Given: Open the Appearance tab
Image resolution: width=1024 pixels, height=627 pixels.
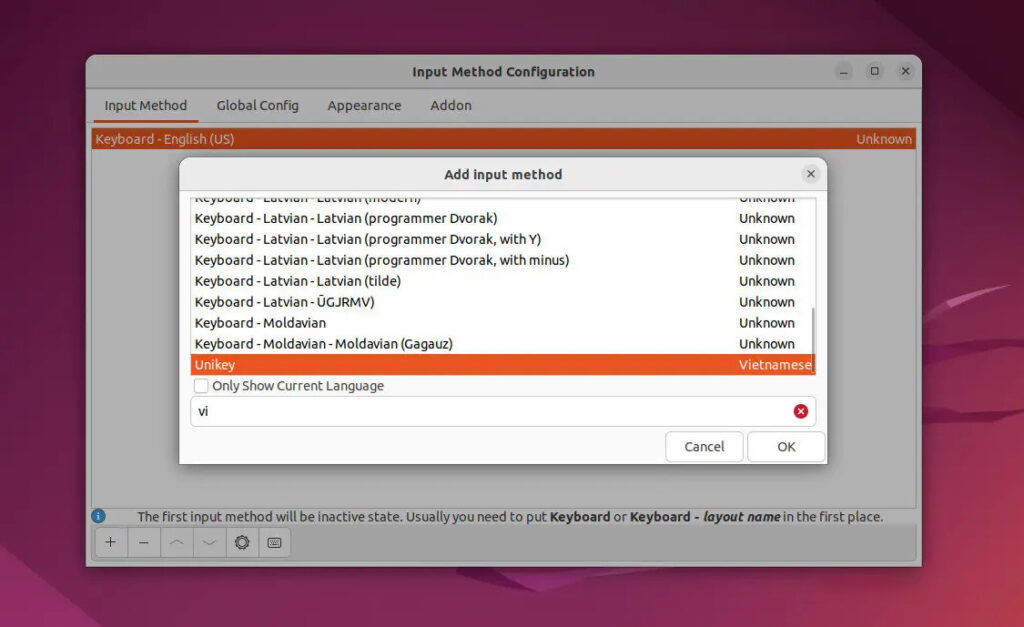Looking at the screenshot, I should pyautogui.click(x=364, y=105).
